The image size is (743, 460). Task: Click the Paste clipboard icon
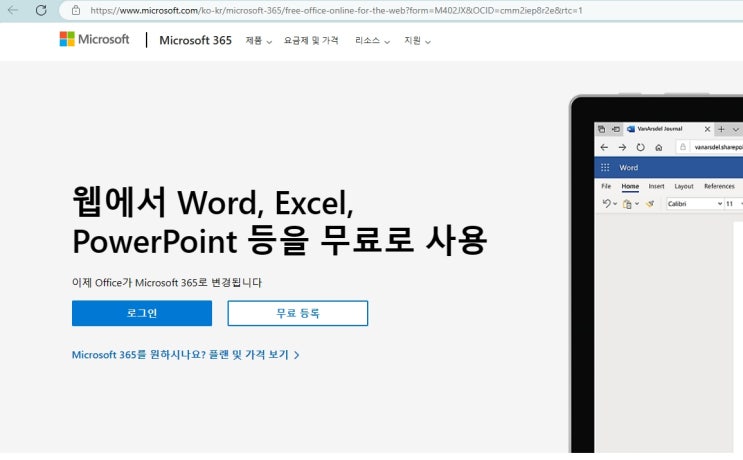[x=627, y=204]
